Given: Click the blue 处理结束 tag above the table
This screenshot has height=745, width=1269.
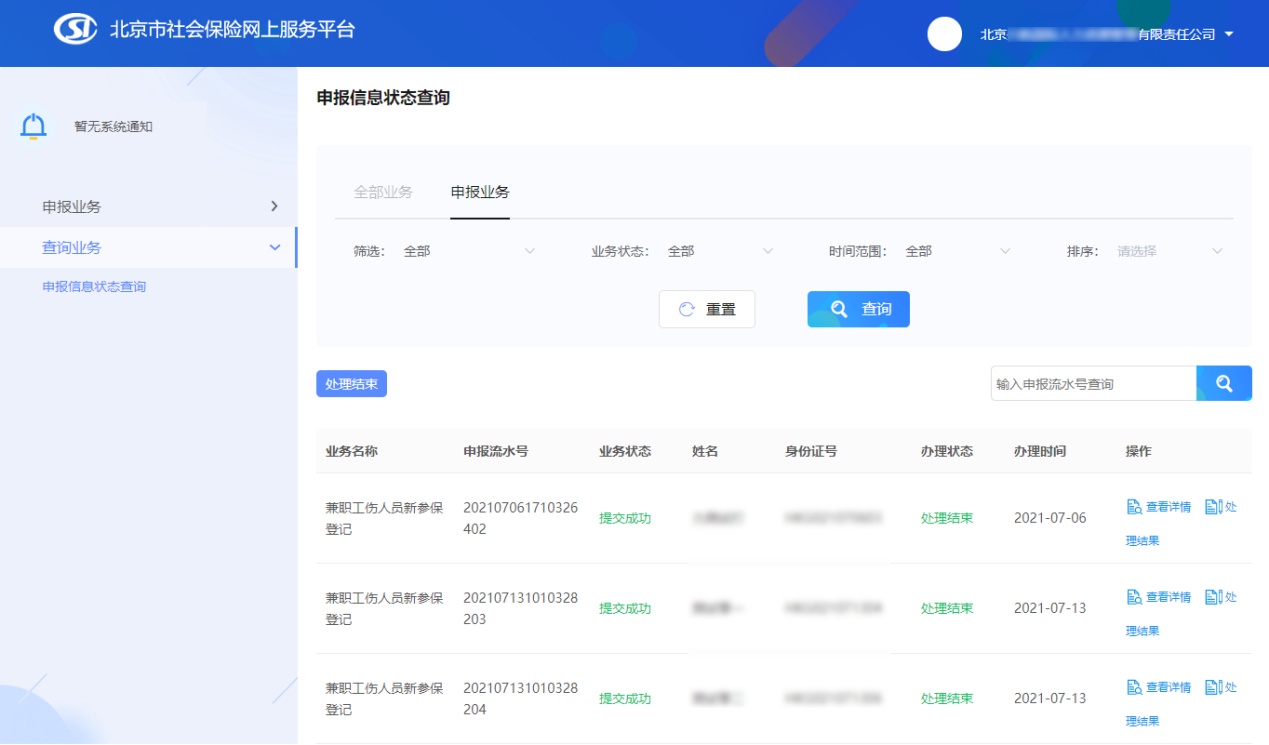Looking at the screenshot, I should point(352,384).
